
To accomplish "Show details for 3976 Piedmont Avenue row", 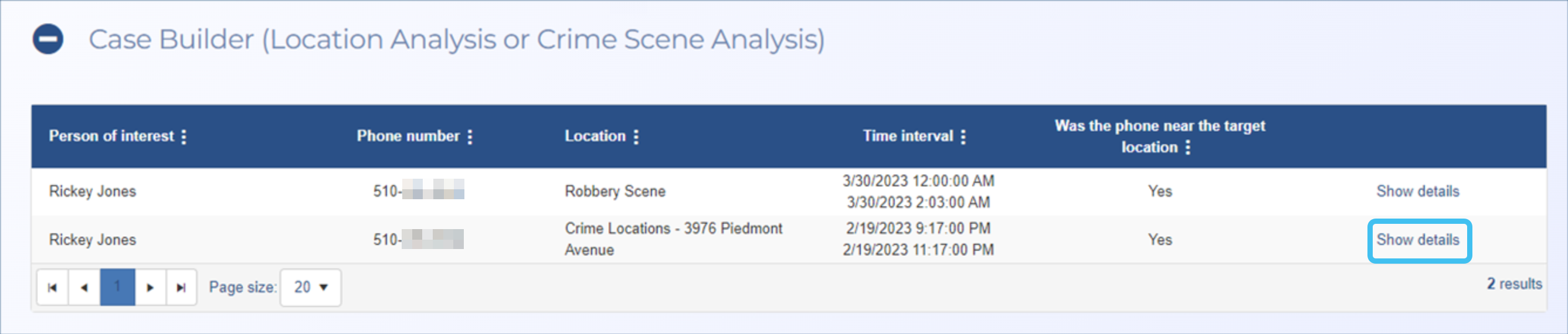I will point(1418,240).
